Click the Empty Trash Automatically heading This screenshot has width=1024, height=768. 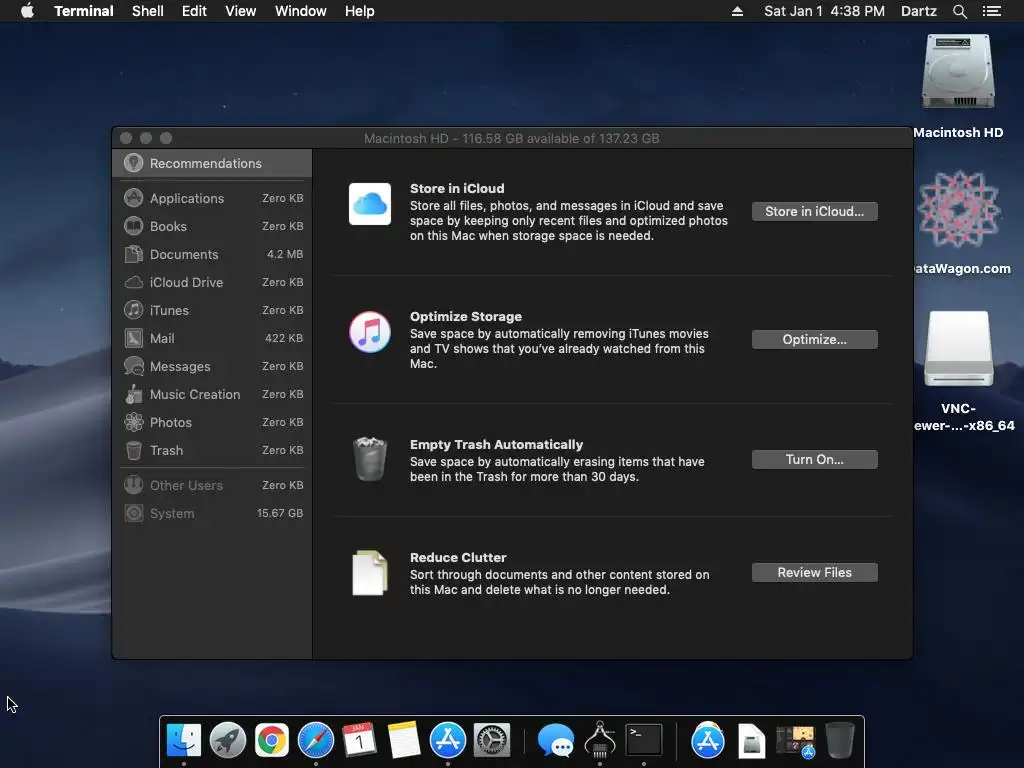coord(496,445)
